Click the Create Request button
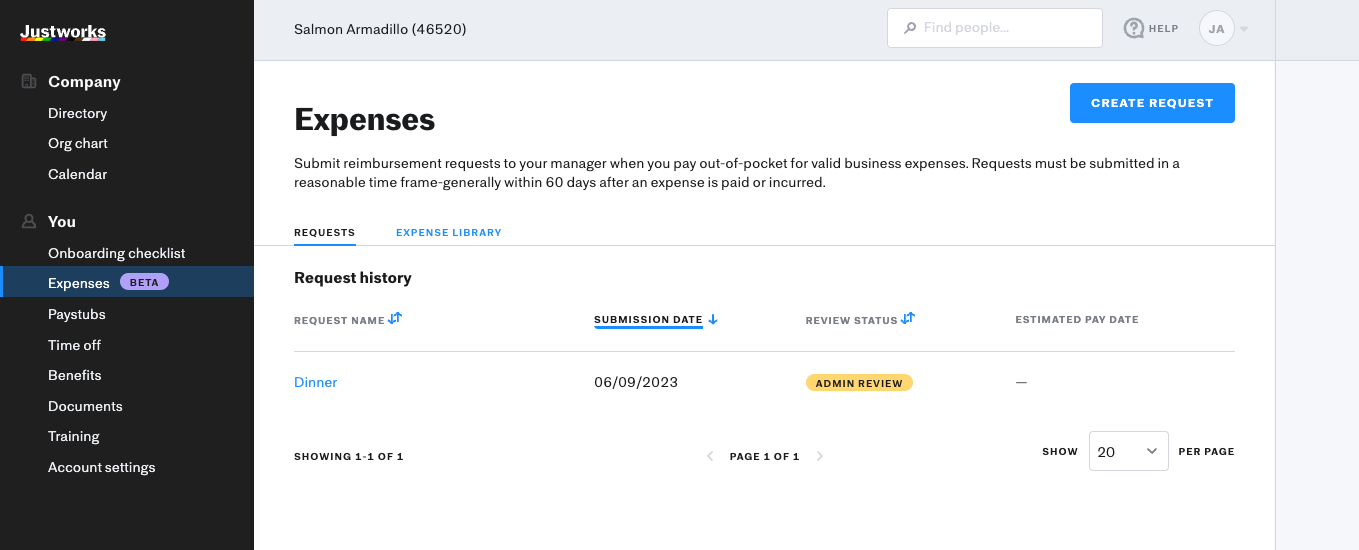Screen dimensions: 1359x550 1152,103
